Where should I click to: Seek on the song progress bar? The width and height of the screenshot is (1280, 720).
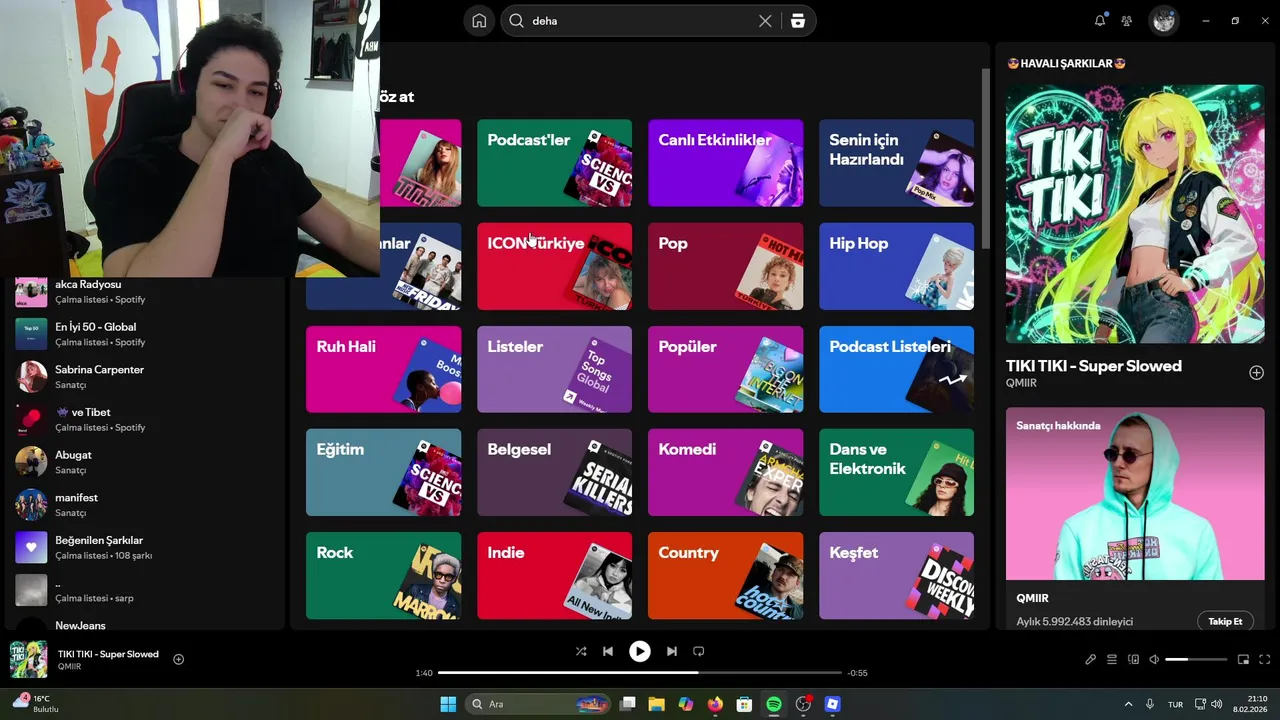point(640,673)
